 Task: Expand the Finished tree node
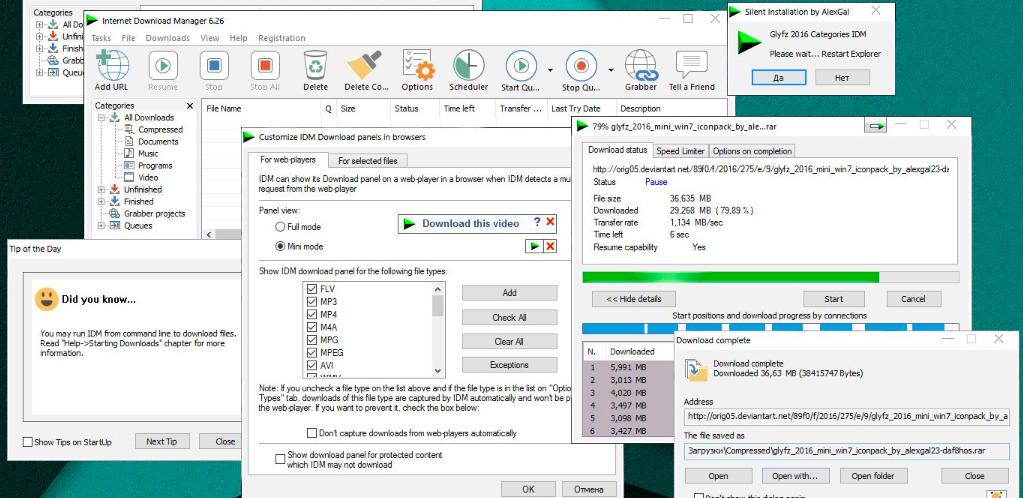(x=102, y=202)
